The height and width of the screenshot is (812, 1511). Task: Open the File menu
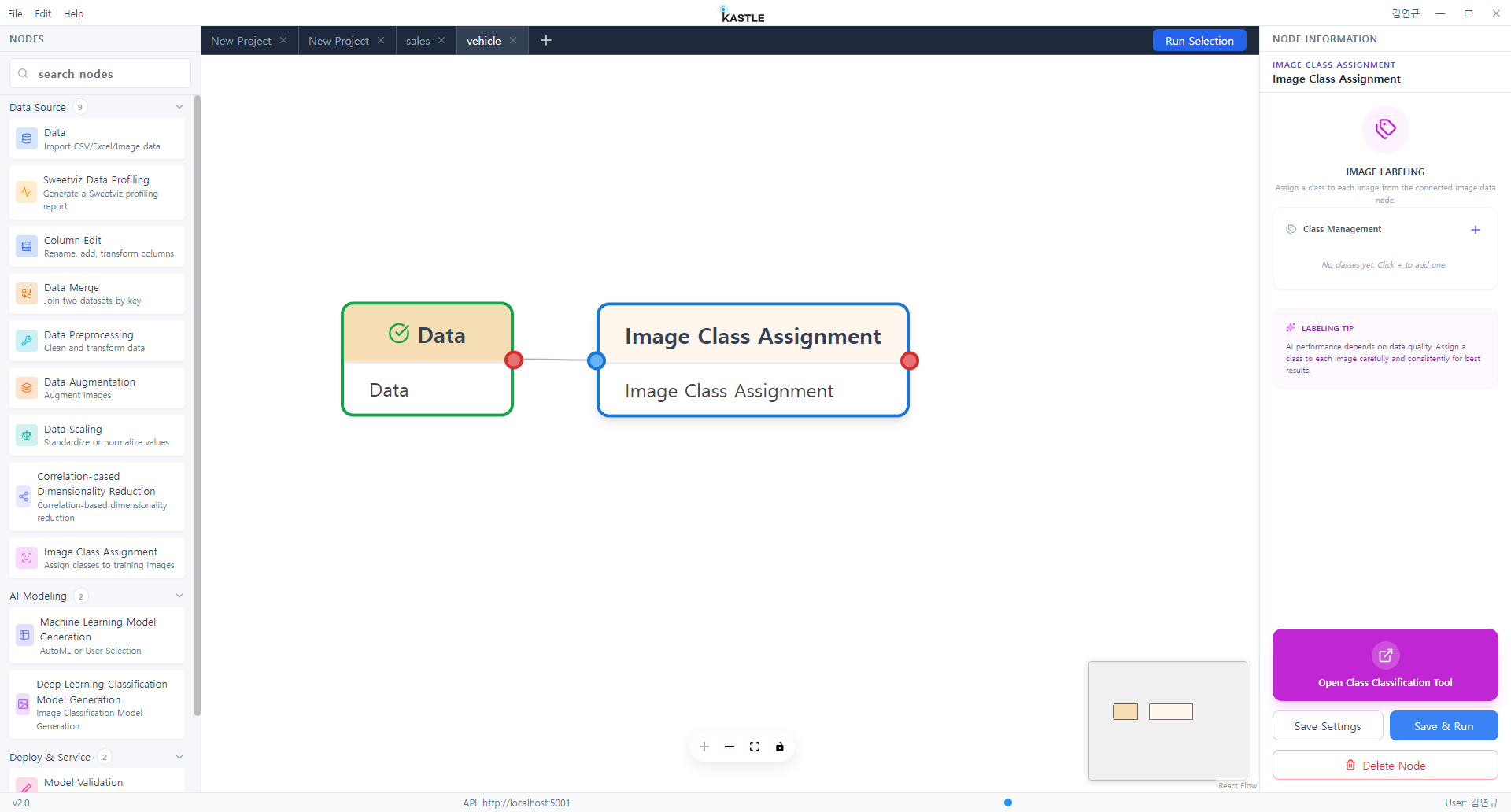15,13
